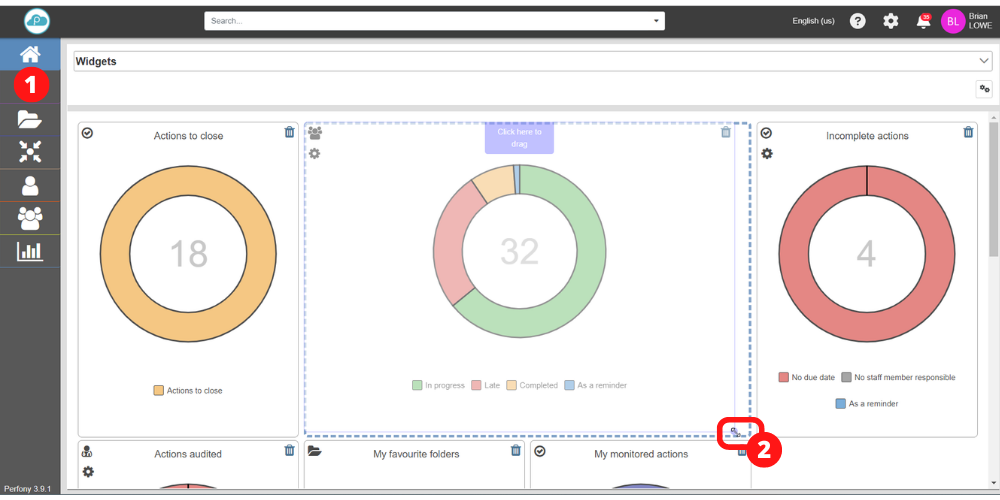Open the single user sidebar icon

(30, 186)
